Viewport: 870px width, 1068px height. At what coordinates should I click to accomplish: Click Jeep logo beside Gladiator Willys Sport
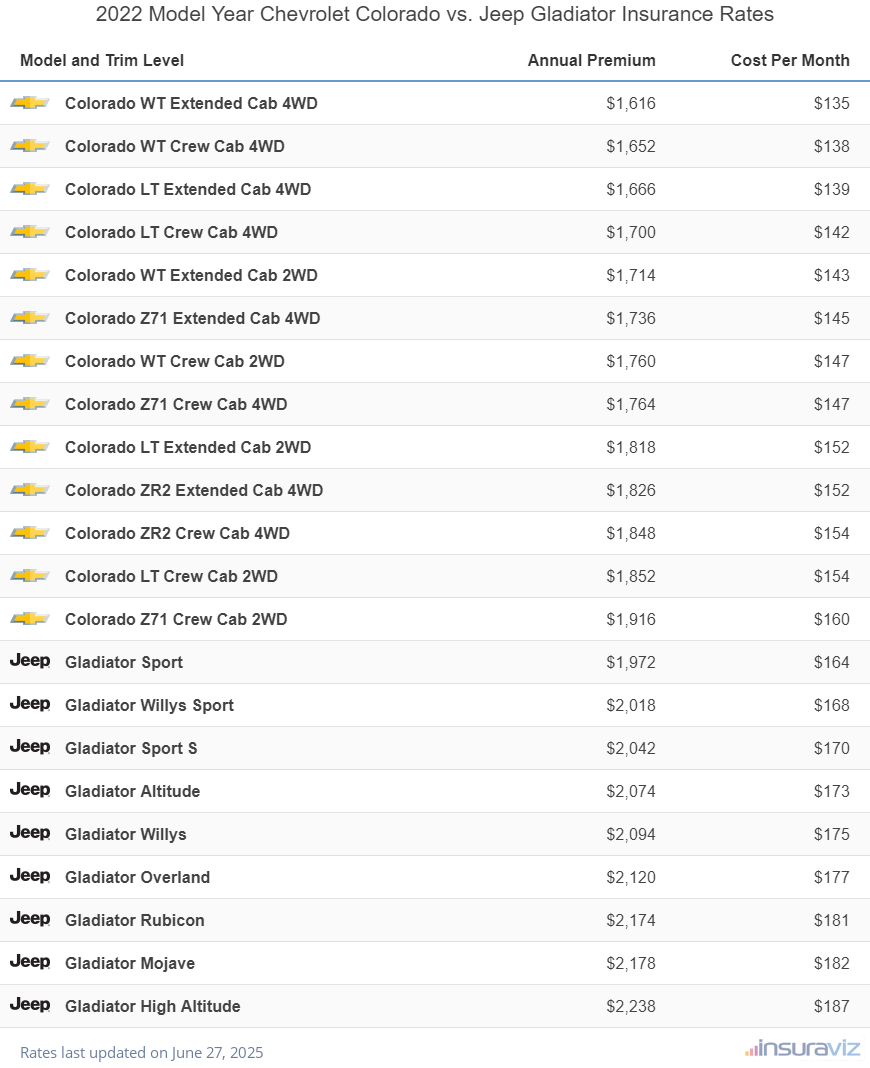click(30, 704)
